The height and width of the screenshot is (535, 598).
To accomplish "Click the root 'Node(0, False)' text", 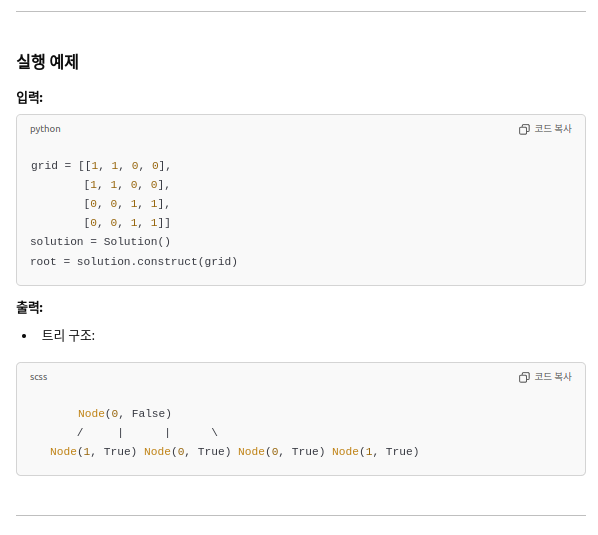I will [125, 414].
